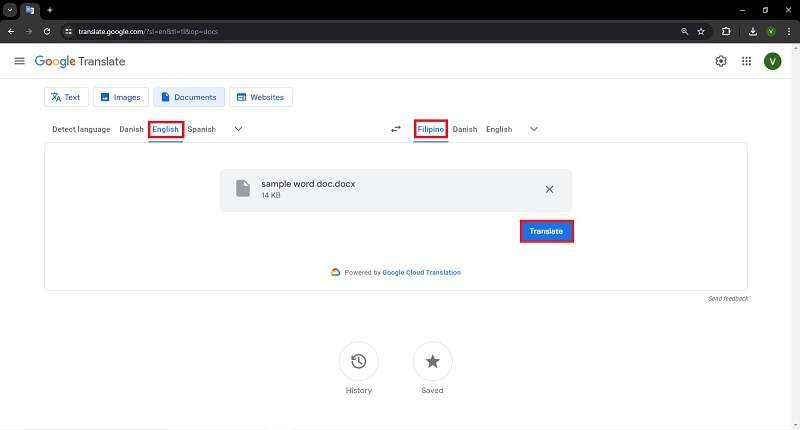Select Spanish as source language
This screenshot has height=430, width=800.
pyautogui.click(x=202, y=129)
